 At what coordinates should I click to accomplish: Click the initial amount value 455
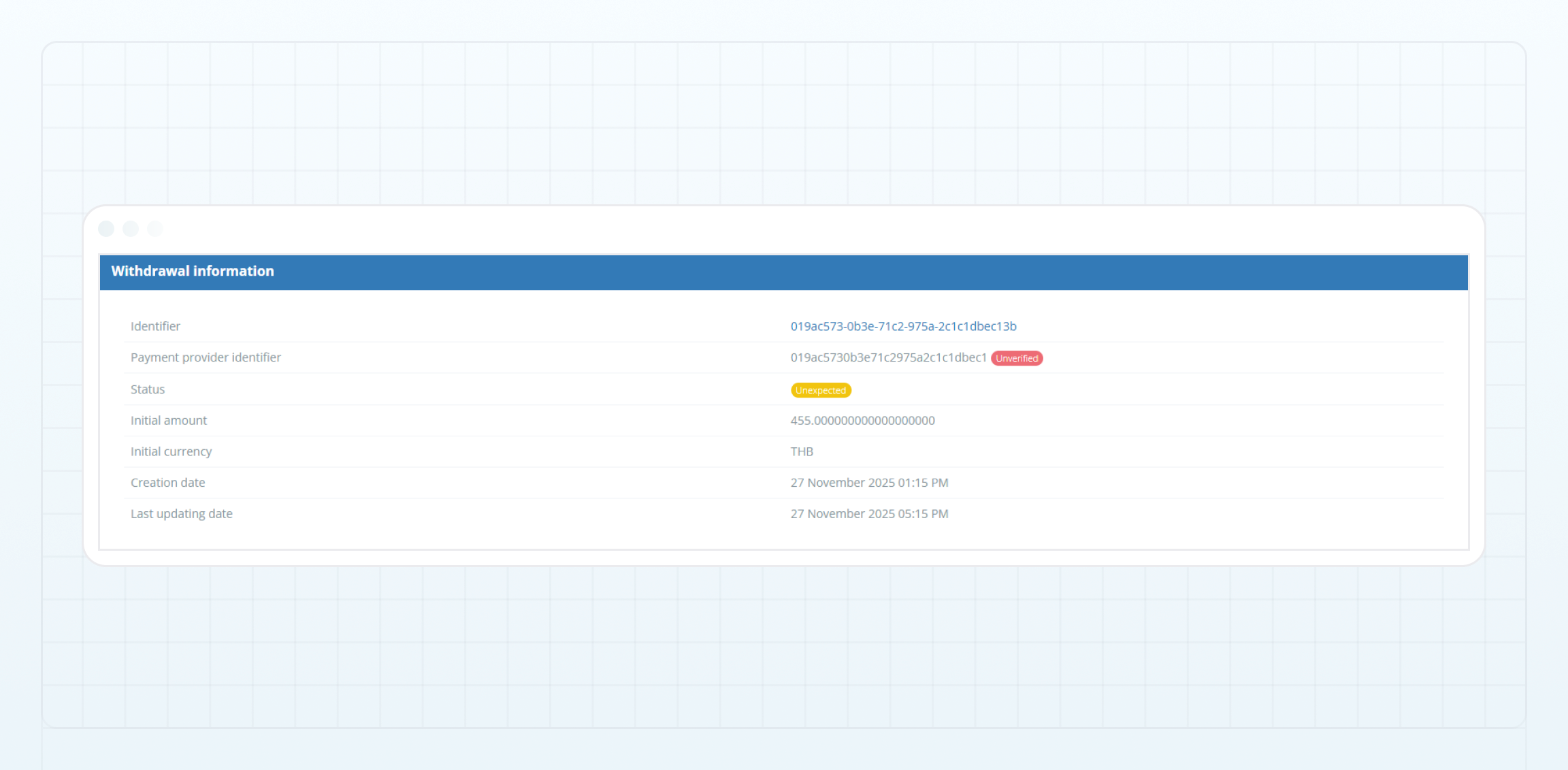[x=862, y=421]
